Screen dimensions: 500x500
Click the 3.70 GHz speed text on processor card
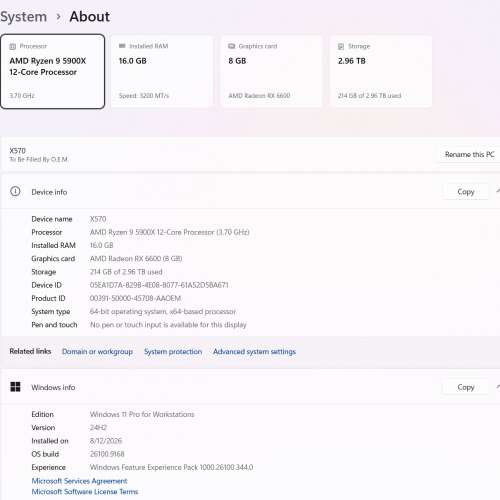pos(22,96)
